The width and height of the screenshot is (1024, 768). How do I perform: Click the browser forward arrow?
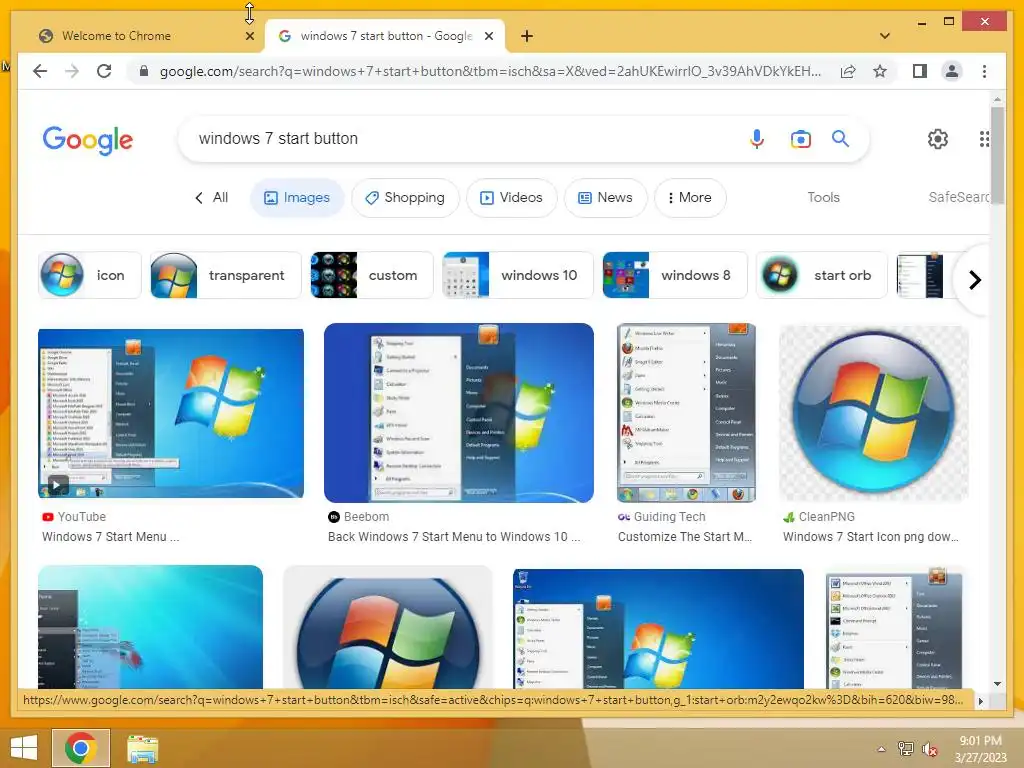coord(72,71)
